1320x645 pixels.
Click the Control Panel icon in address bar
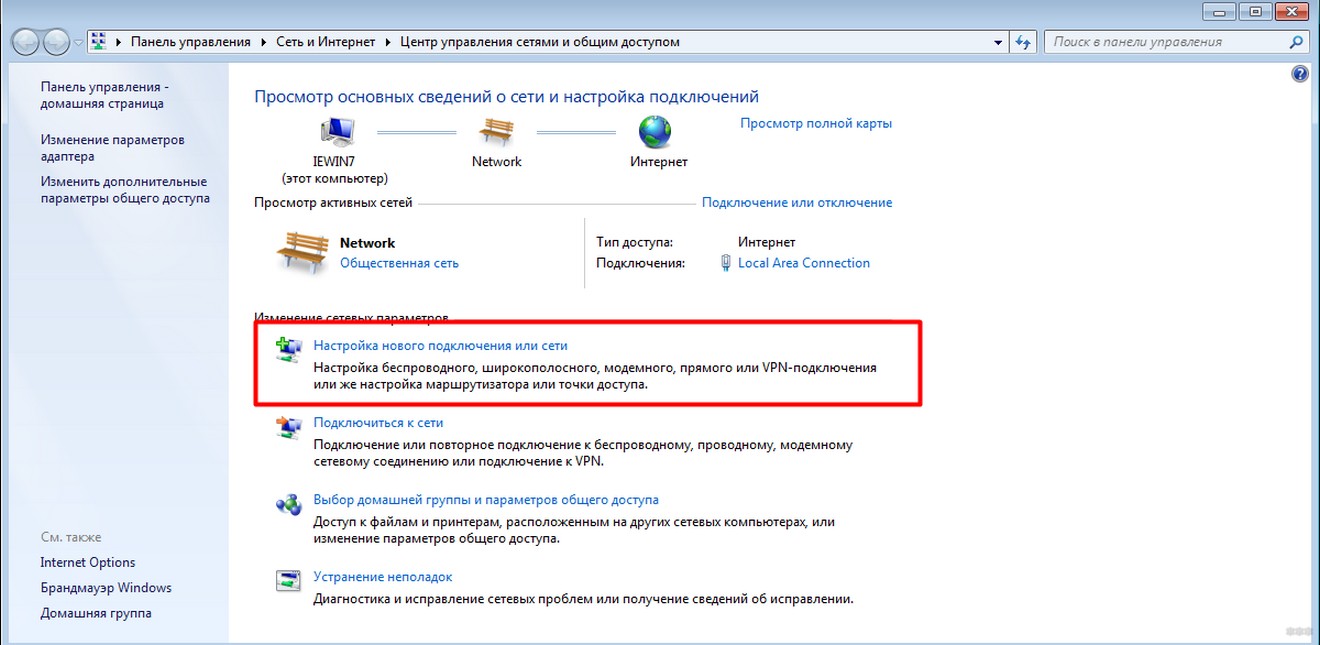click(99, 42)
